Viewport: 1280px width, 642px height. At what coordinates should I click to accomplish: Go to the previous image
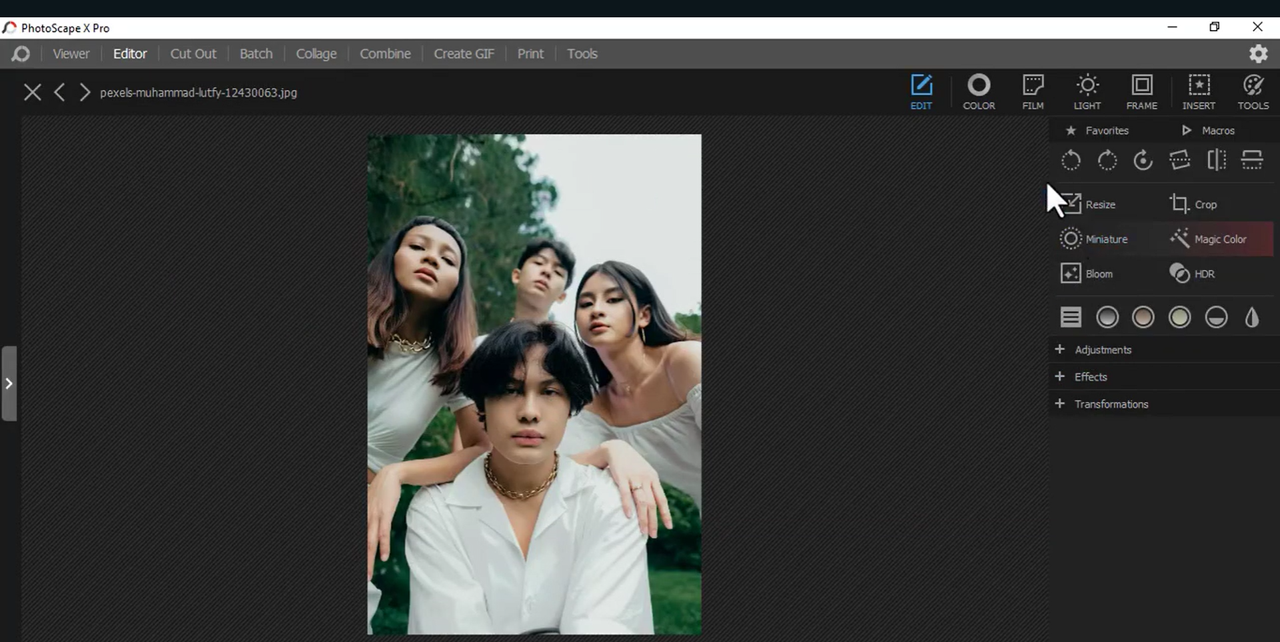pos(59,92)
